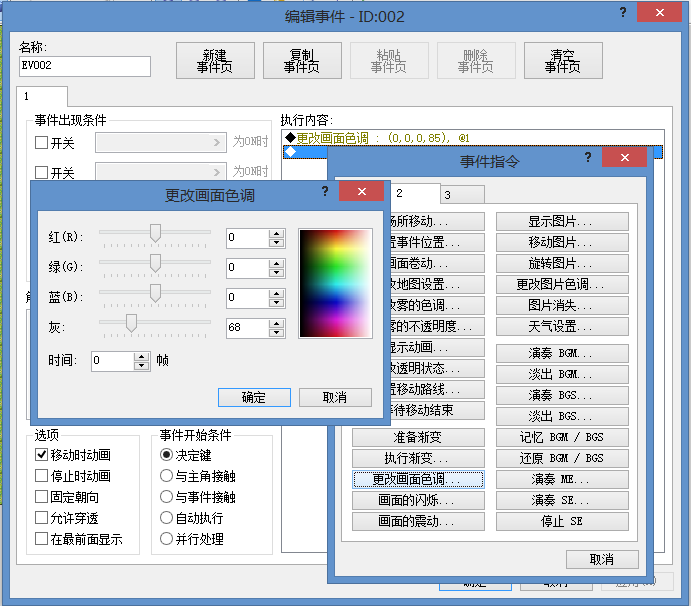Switch to tab 3 in 事件指令
This screenshot has height=606, width=691.
click(462, 195)
